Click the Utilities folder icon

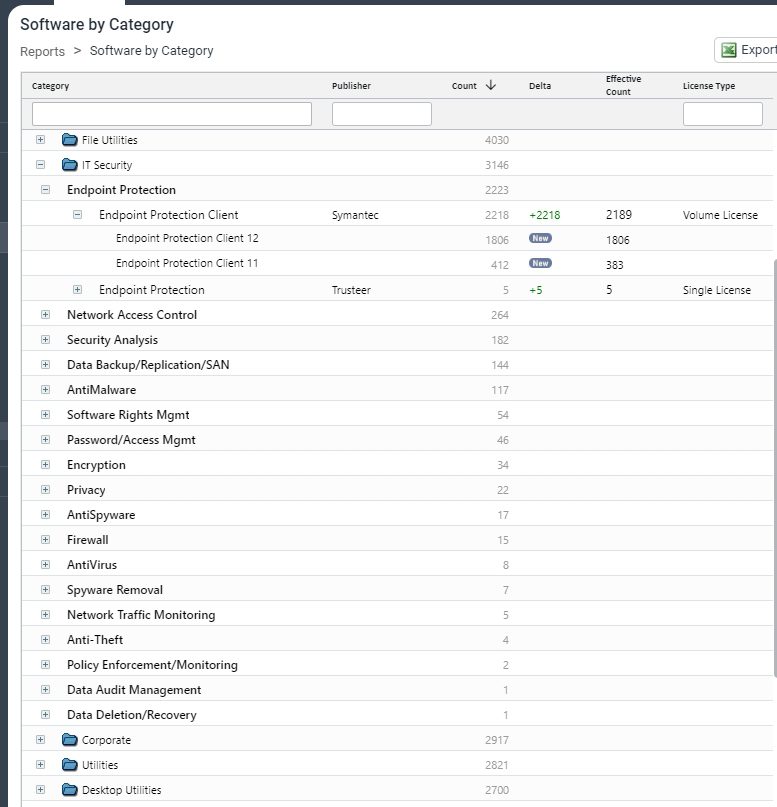(69, 764)
